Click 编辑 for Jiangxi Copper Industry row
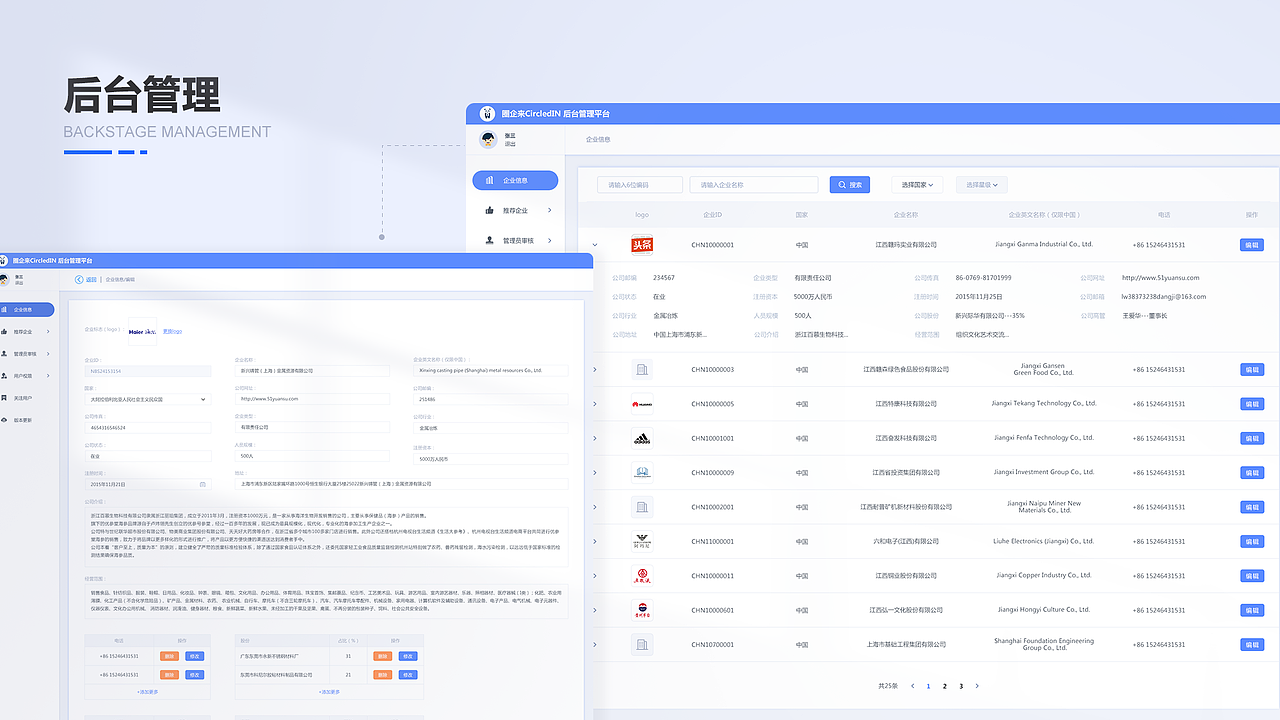Viewport: 1280px width, 720px height. coord(1251,576)
